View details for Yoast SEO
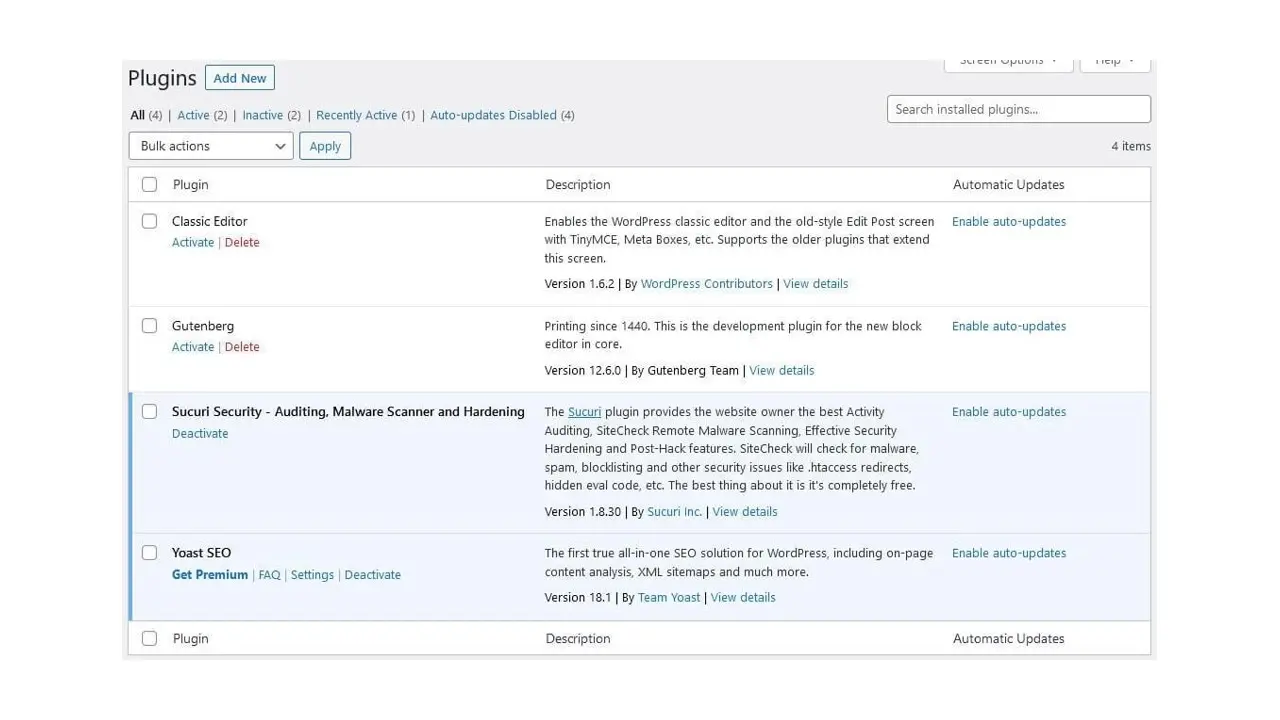Image resolution: width=1280 pixels, height=720 pixels. 743,598
